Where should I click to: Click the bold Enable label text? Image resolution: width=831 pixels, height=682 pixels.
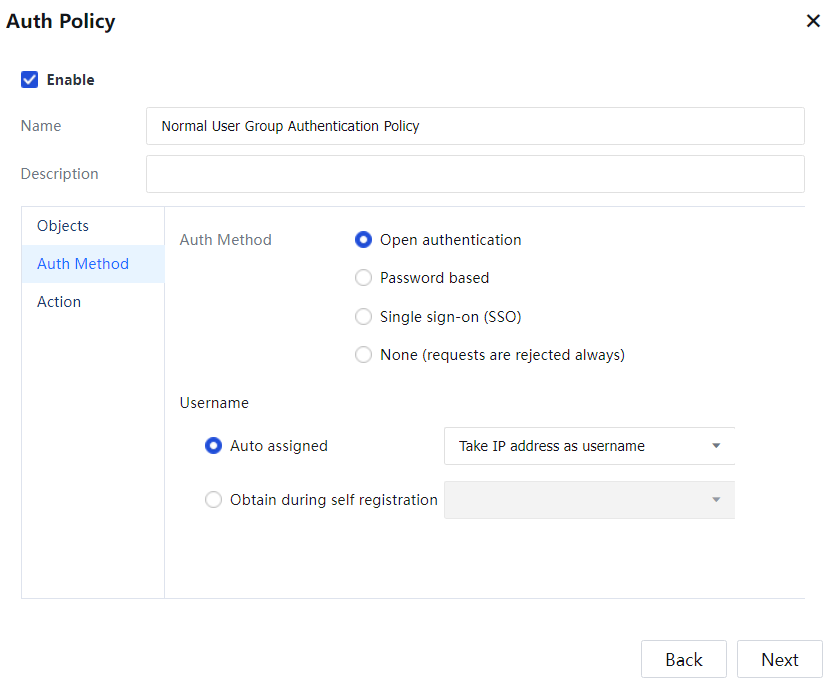tap(71, 80)
